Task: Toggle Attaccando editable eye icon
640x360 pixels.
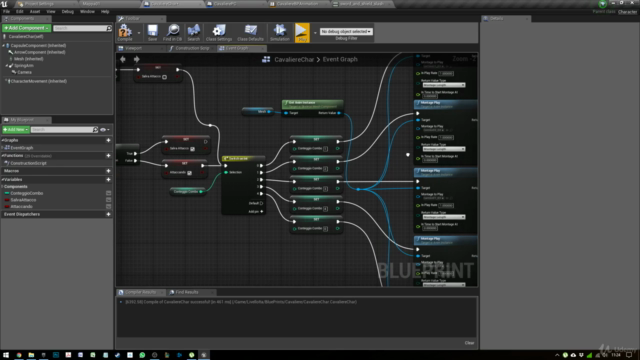Action: pyautogui.click(x=109, y=207)
